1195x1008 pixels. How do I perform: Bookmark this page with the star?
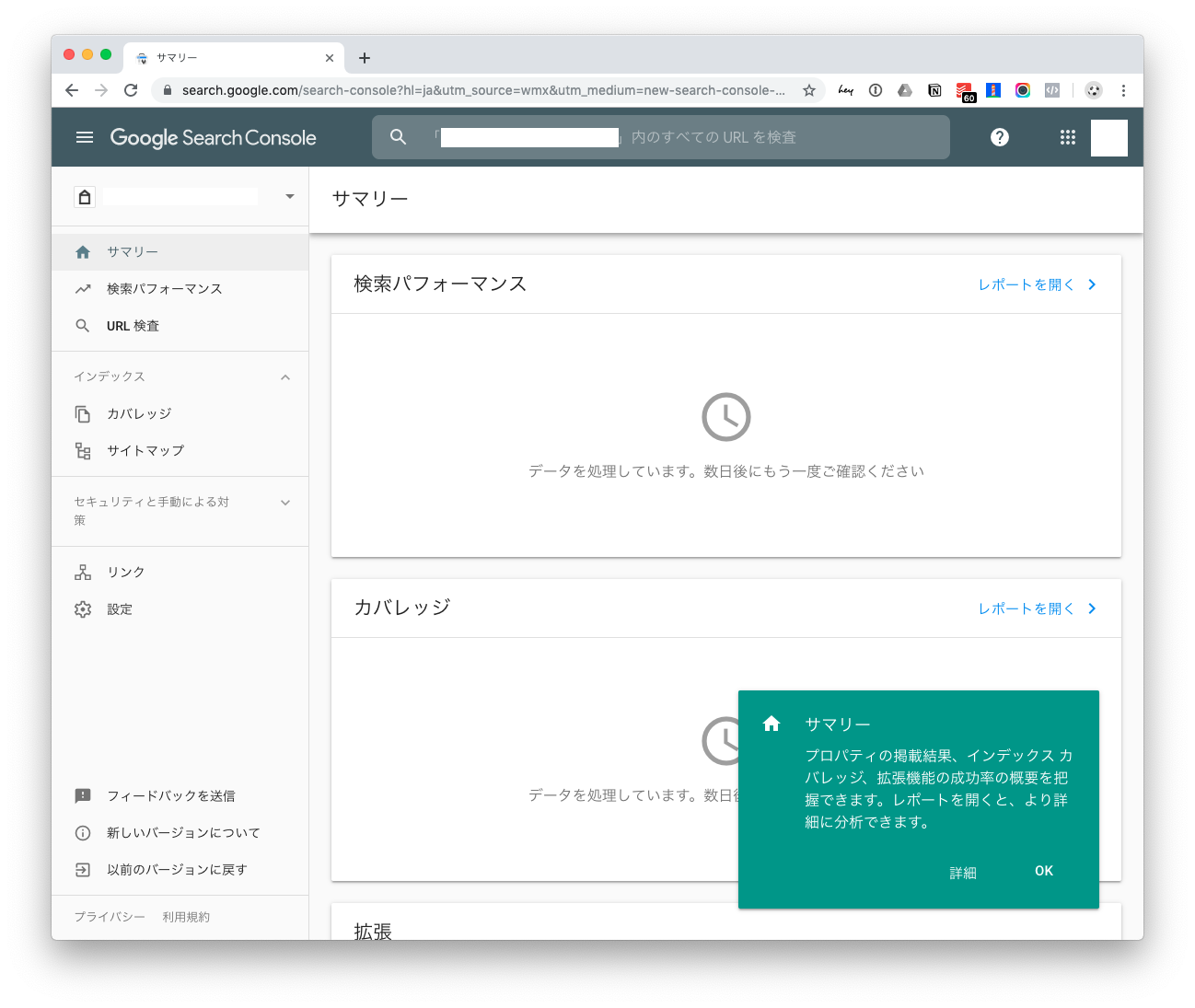pyautogui.click(x=809, y=90)
